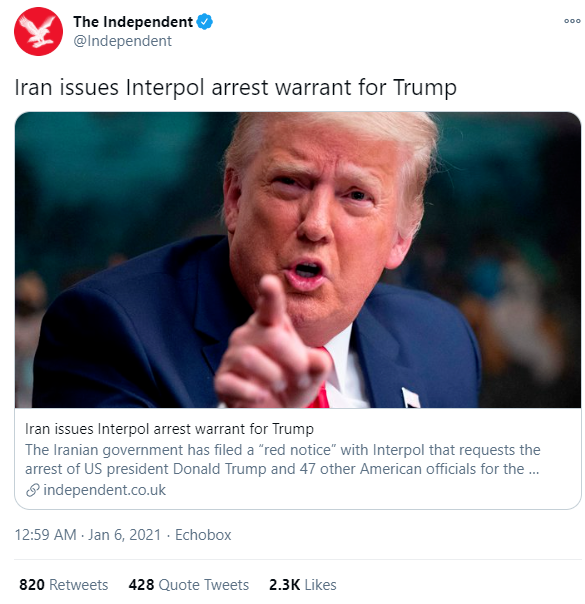585x604 pixels.
Task: Click the 2.3K count number
Action: [285, 585]
